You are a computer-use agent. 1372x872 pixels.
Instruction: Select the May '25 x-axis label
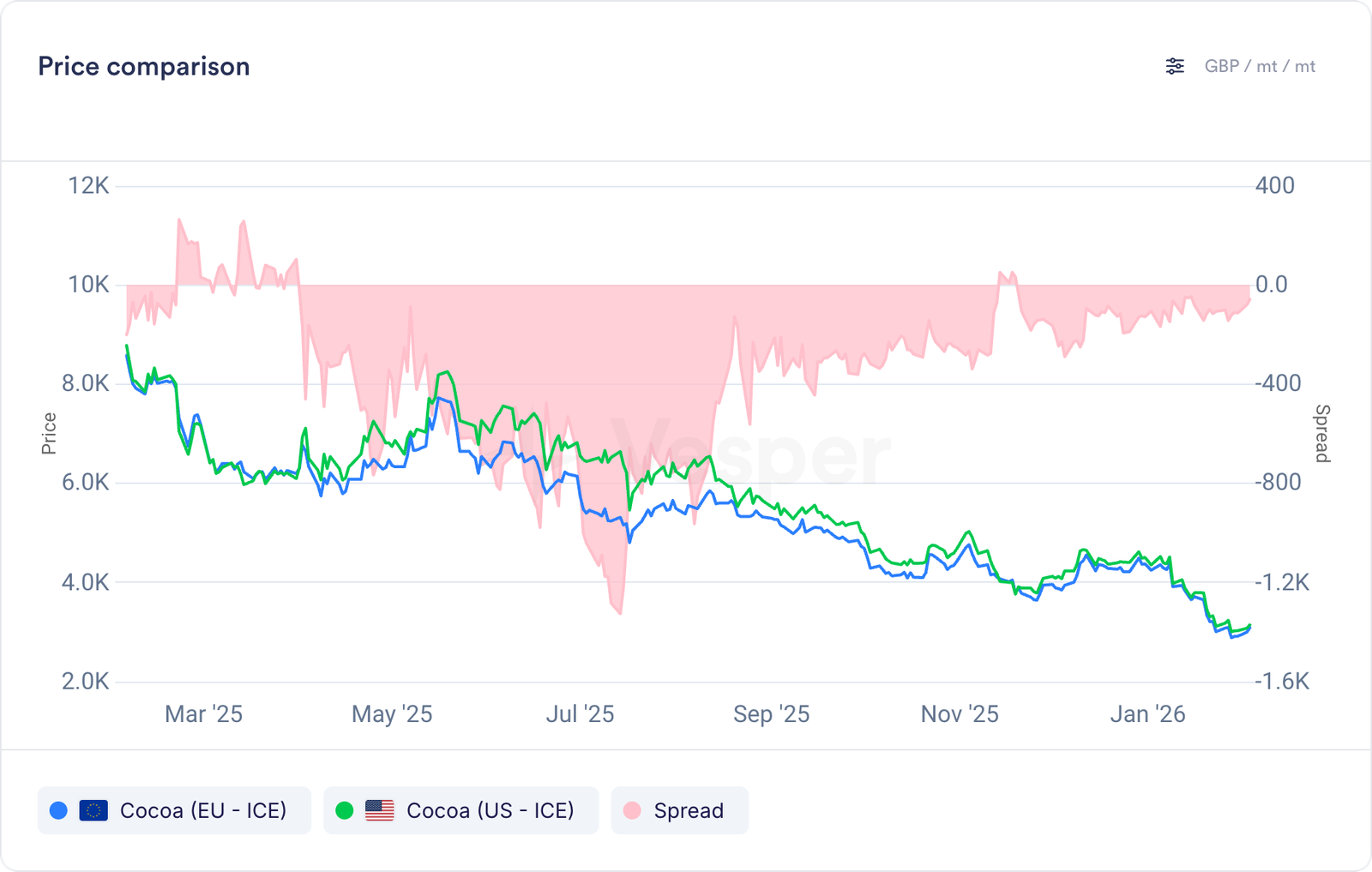[x=392, y=714]
